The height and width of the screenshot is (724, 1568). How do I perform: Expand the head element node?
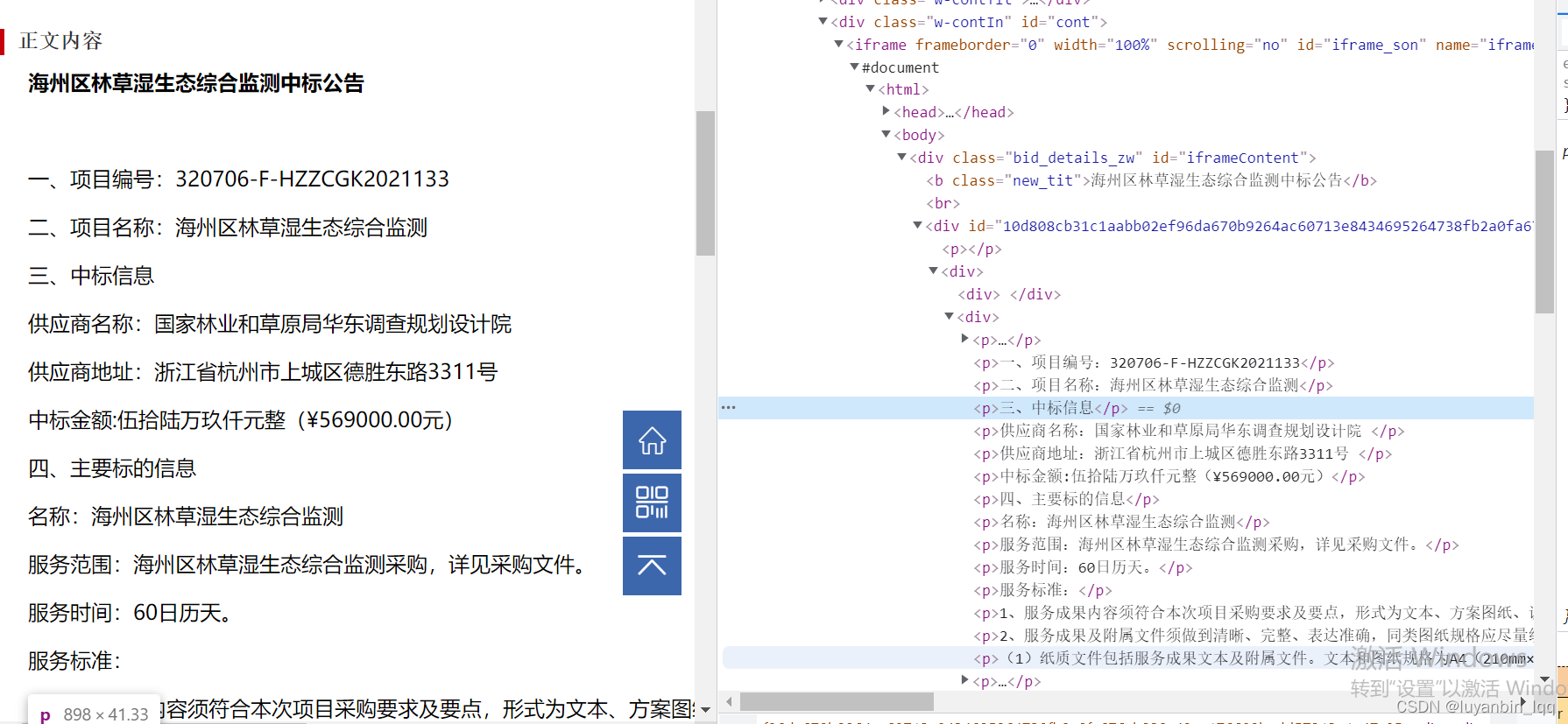886,111
